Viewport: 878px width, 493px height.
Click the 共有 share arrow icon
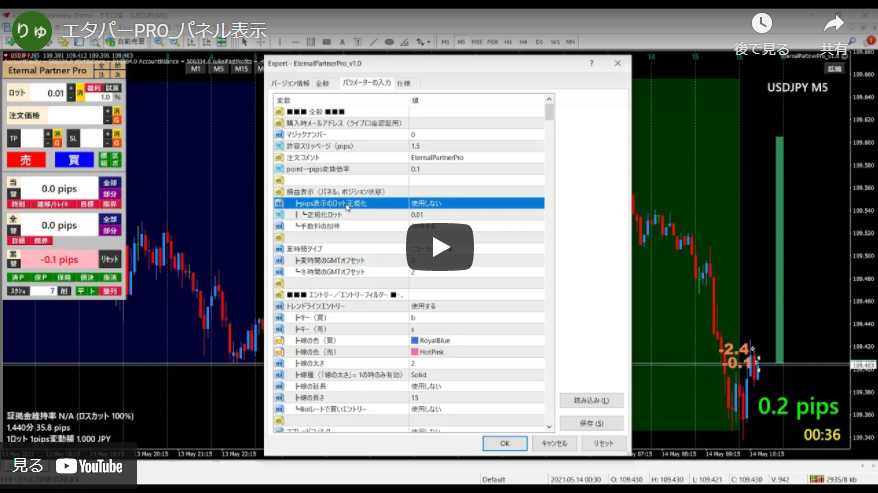click(834, 24)
